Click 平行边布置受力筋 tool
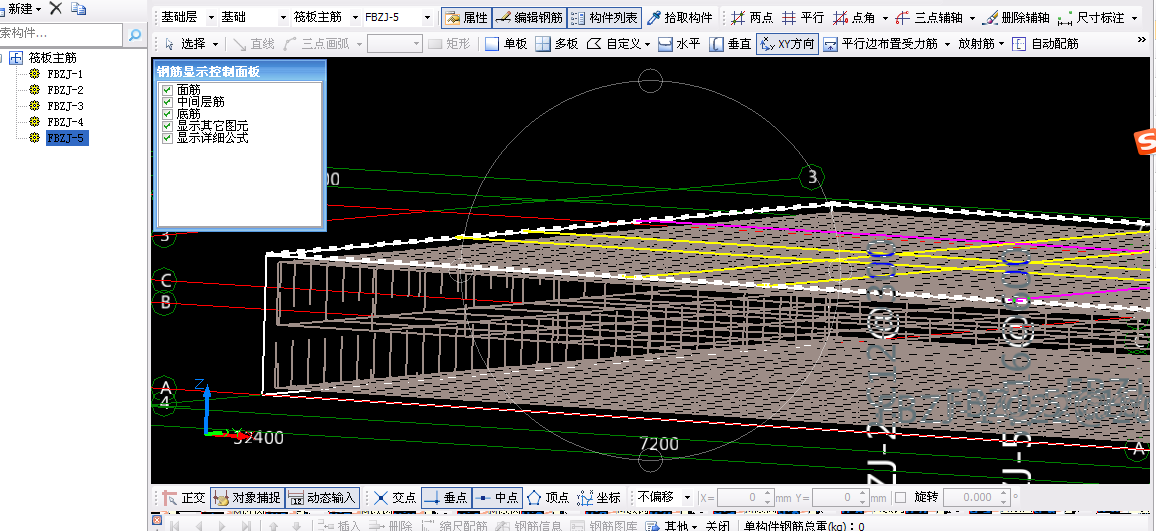The height and width of the screenshot is (531, 1156). [880, 44]
